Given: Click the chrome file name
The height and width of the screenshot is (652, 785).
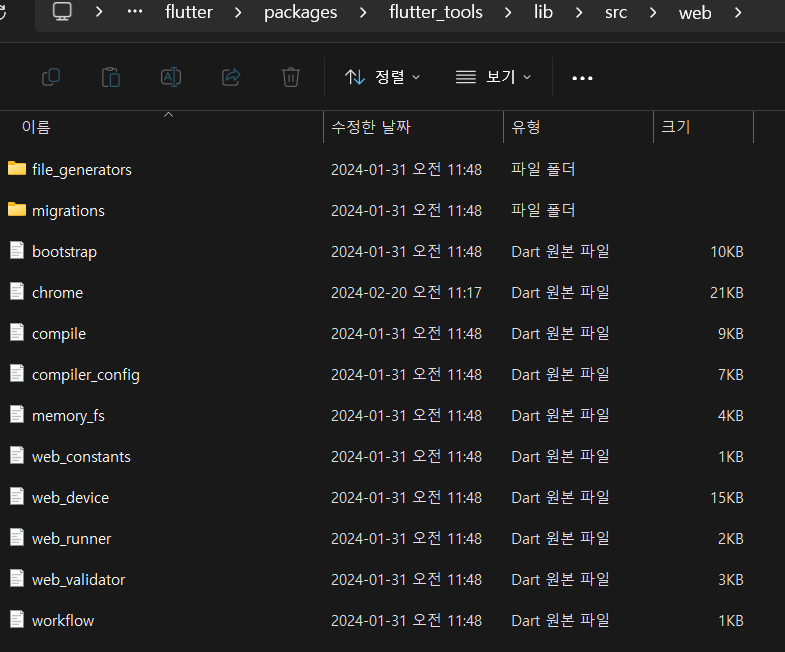Looking at the screenshot, I should pyautogui.click(x=58, y=292).
